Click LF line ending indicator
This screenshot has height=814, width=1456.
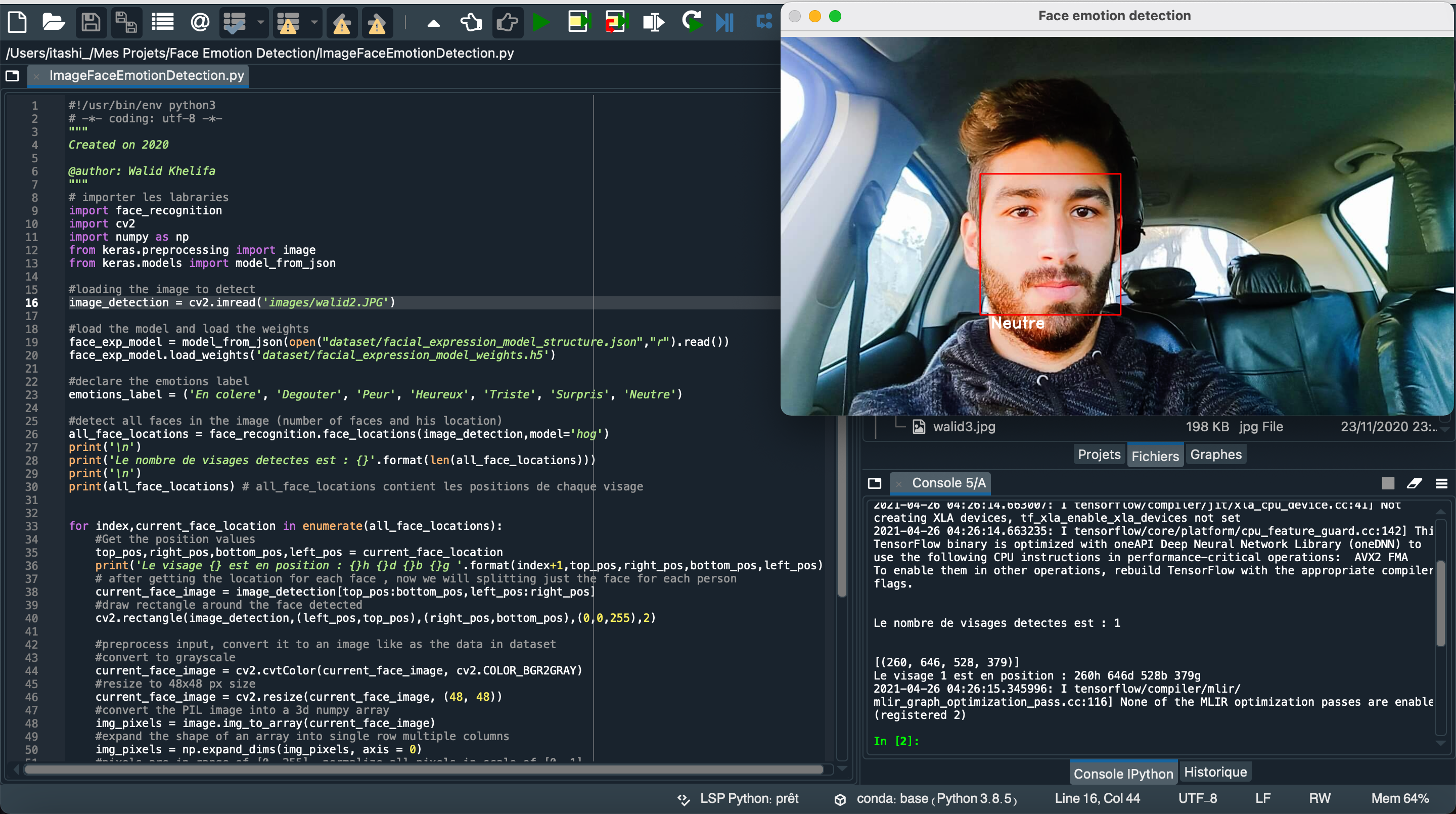pos(1263,798)
